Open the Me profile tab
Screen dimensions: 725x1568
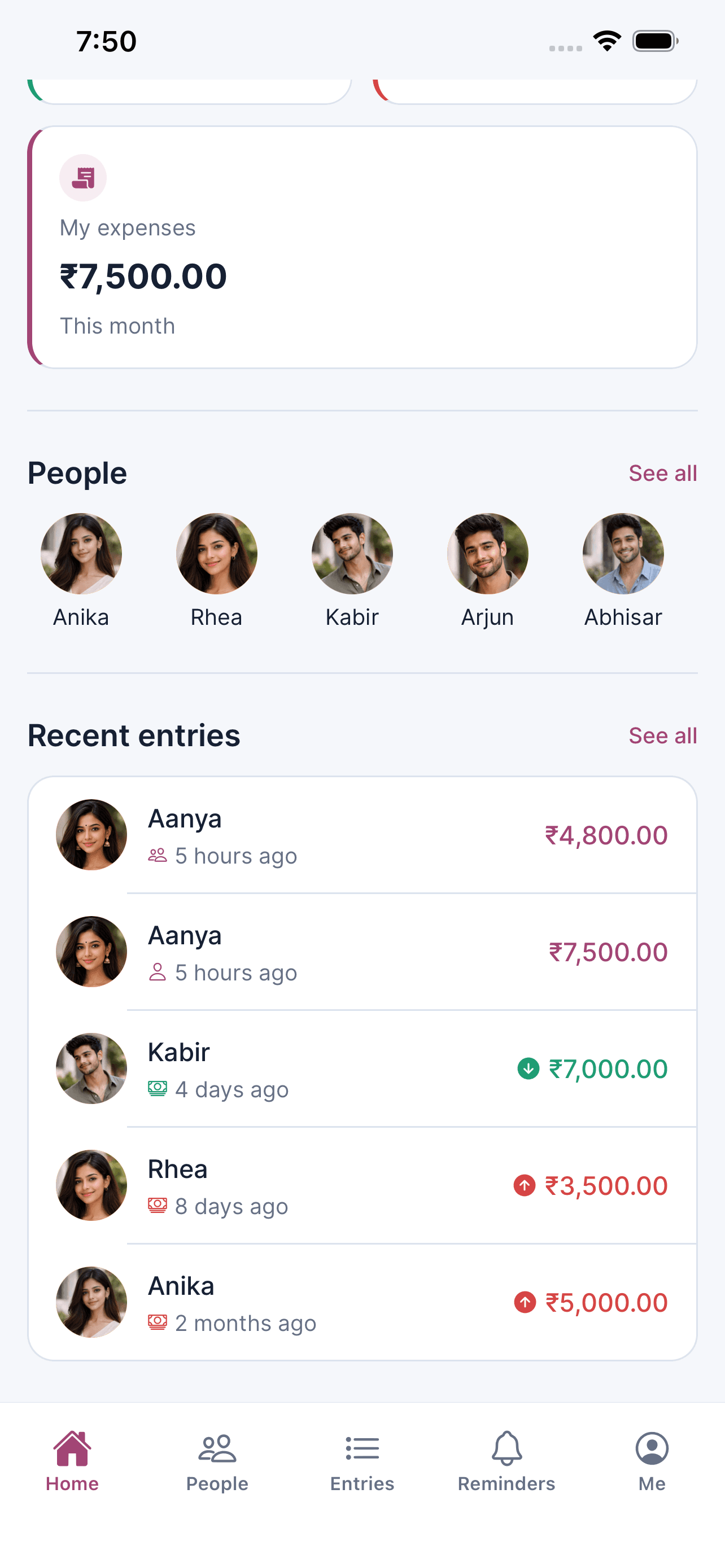coord(652,1461)
